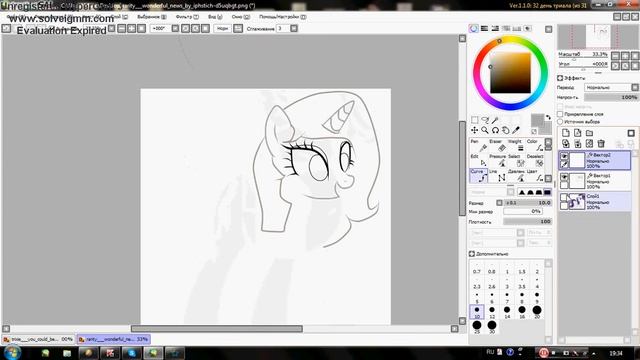The width and height of the screenshot is (640, 360).
Task: Click the horizontal canvas scrollbar
Action: click(217, 329)
